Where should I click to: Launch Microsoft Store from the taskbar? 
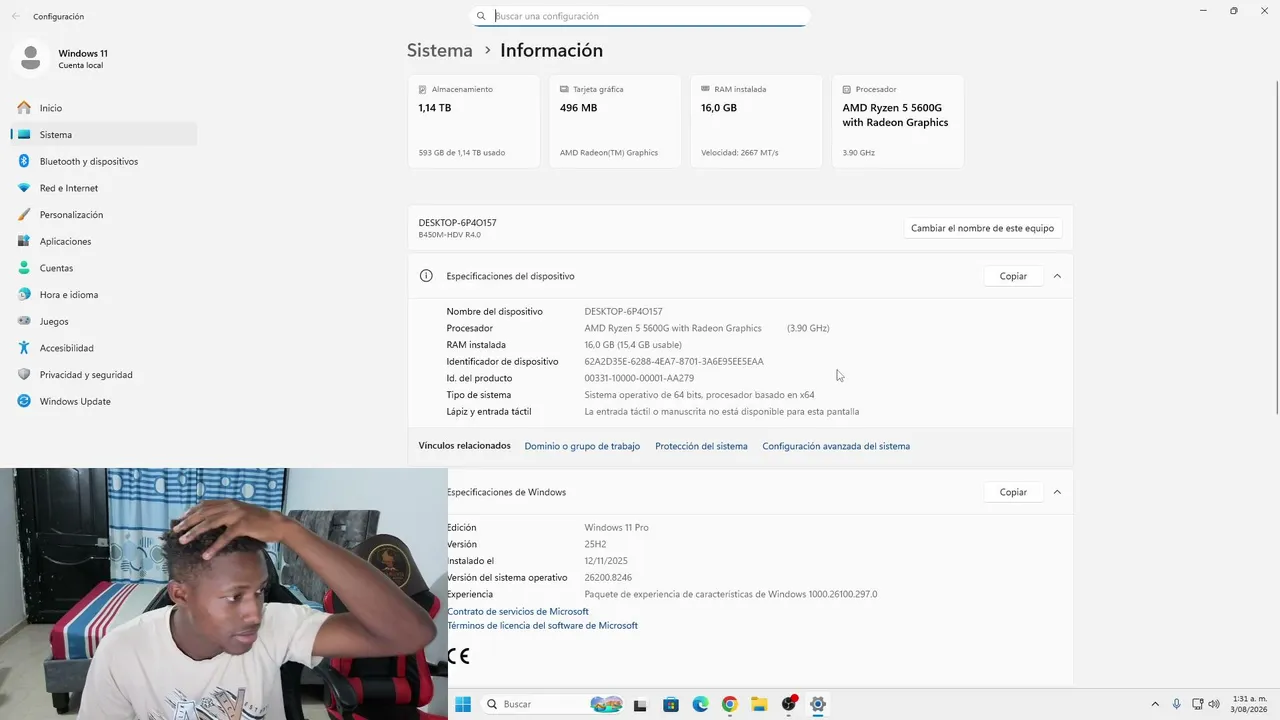(671, 704)
